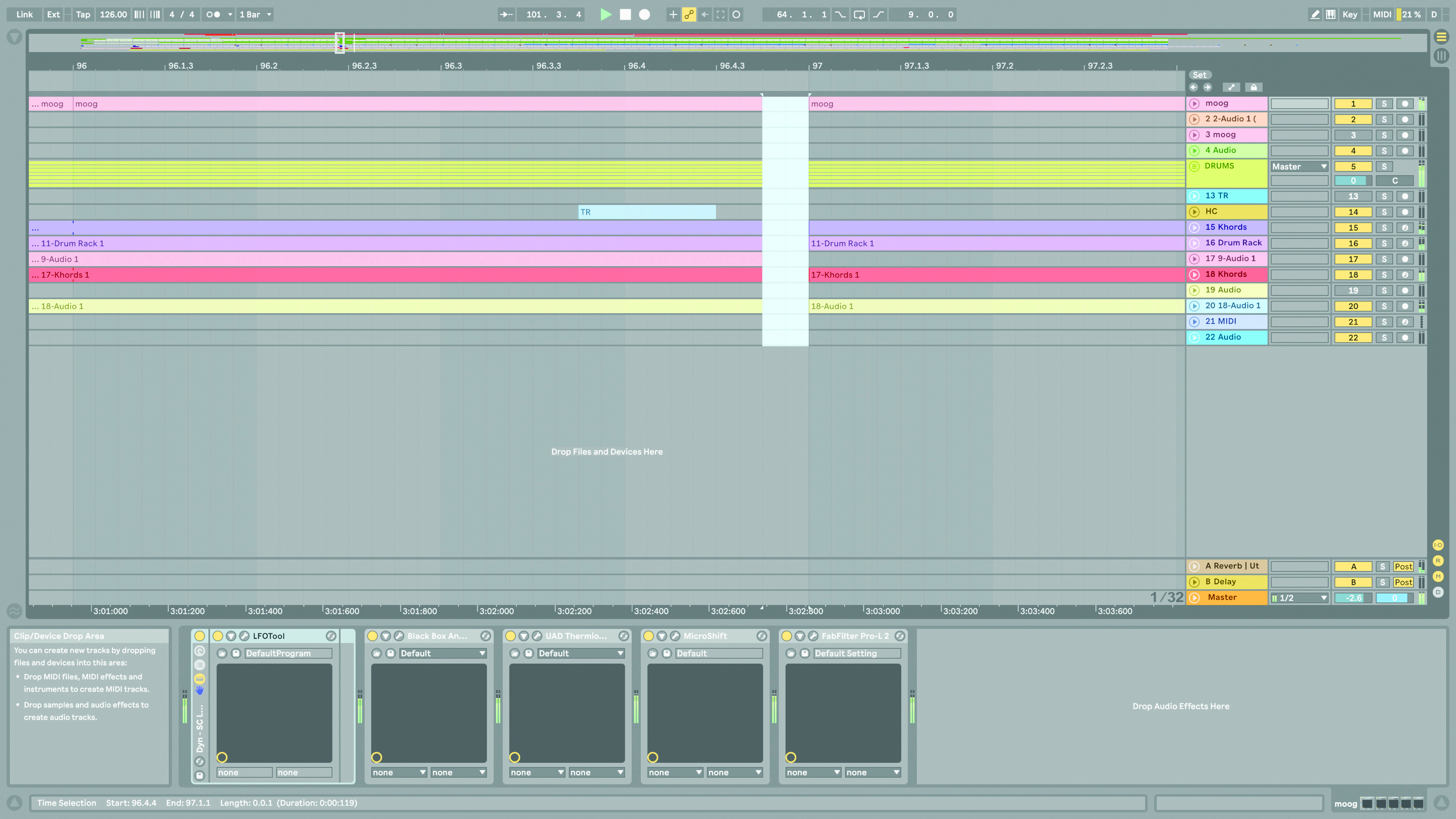Select the 17-Khords 1 clip at bar 97

996,275
